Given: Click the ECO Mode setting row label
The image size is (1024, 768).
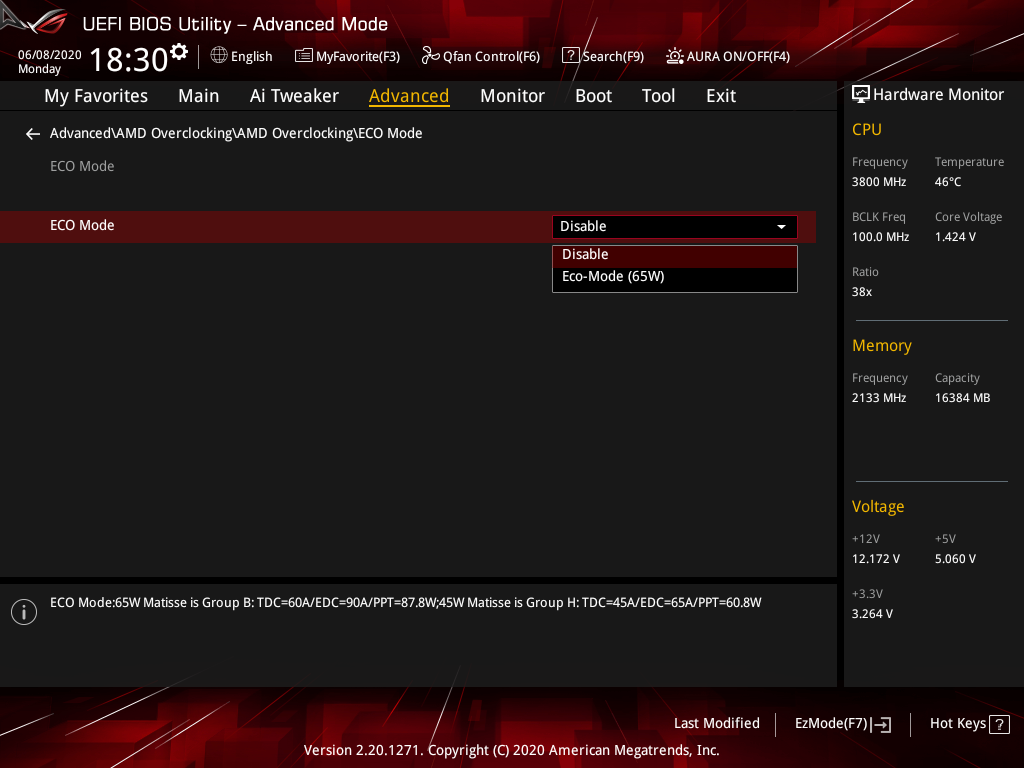Looking at the screenshot, I should tap(82, 225).
